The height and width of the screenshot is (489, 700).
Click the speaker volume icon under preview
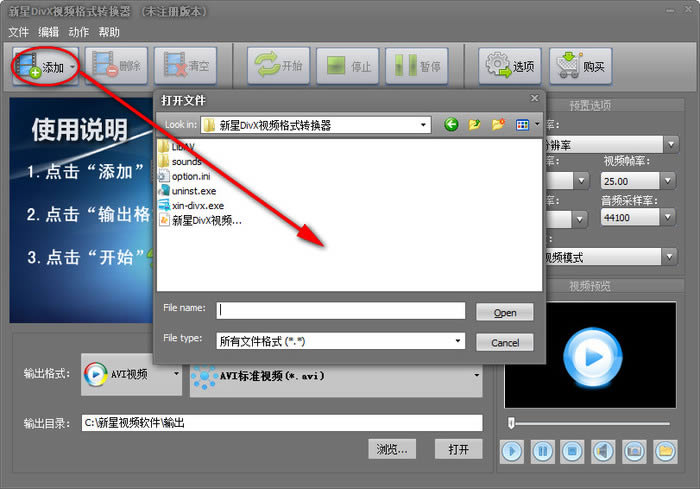pyautogui.click(x=603, y=451)
